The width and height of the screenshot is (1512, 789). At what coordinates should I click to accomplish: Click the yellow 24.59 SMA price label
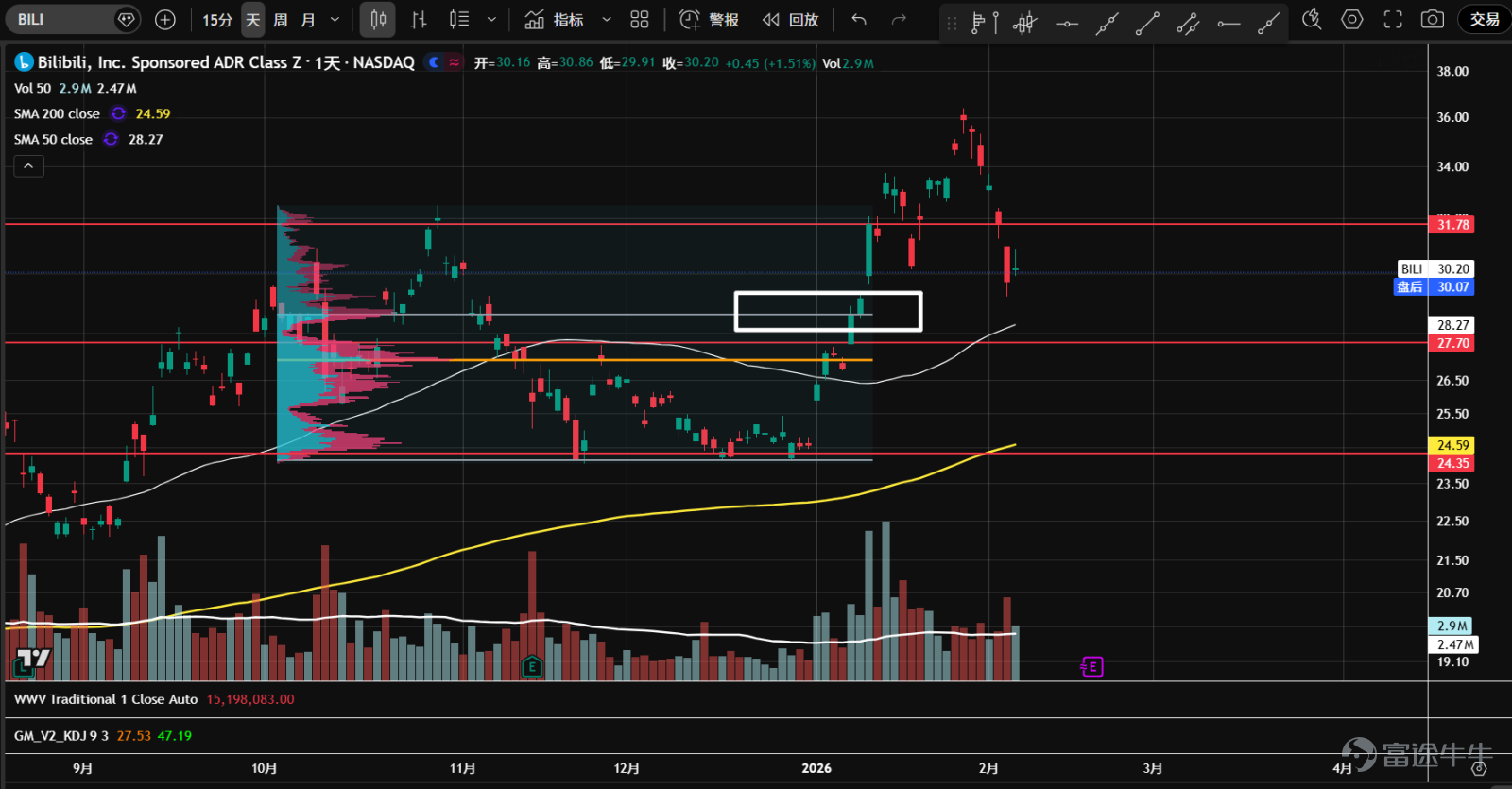[x=1452, y=445]
